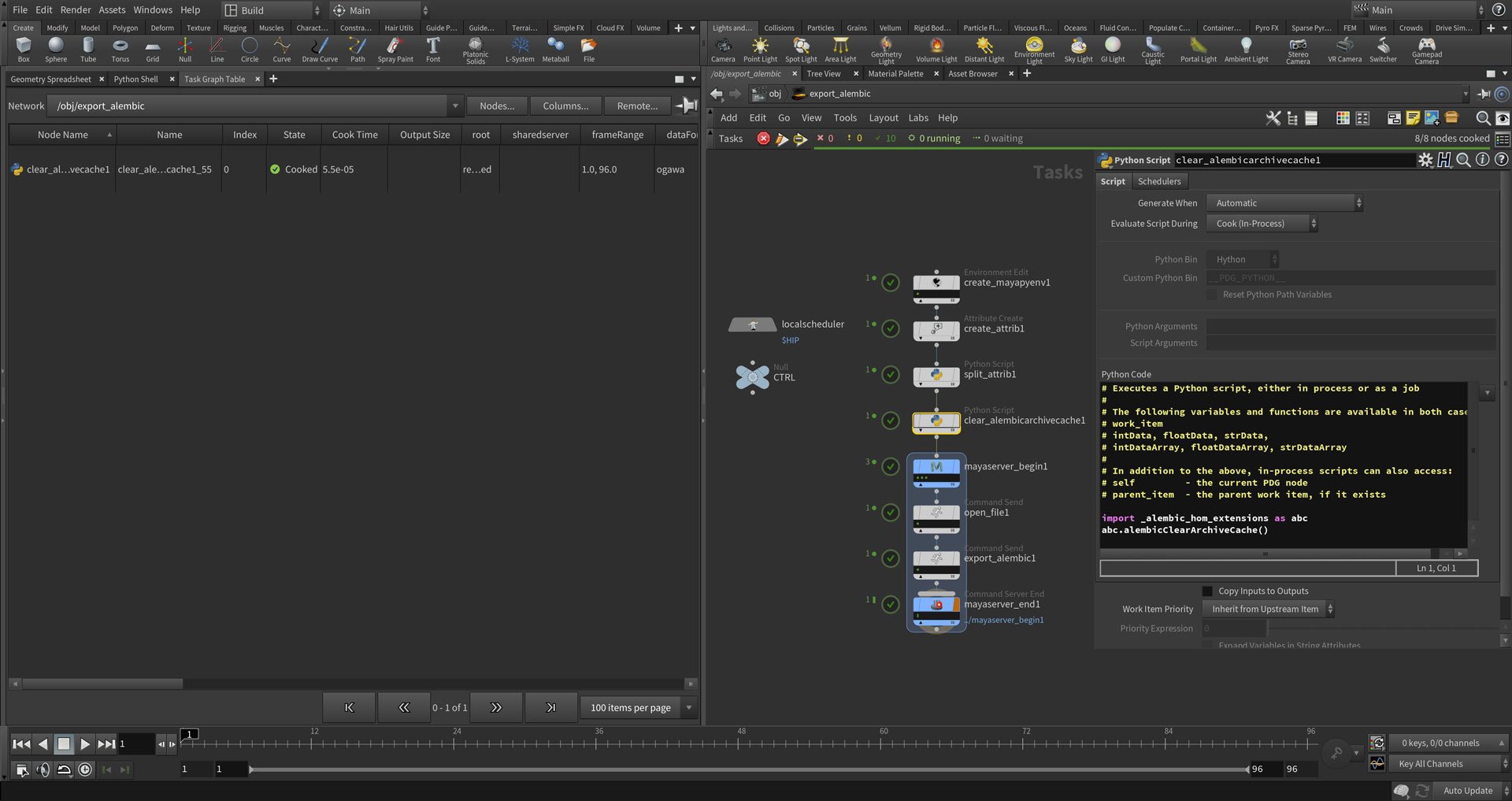Go to next table page
Viewport: 1512px width, 801px height.
click(x=496, y=707)
